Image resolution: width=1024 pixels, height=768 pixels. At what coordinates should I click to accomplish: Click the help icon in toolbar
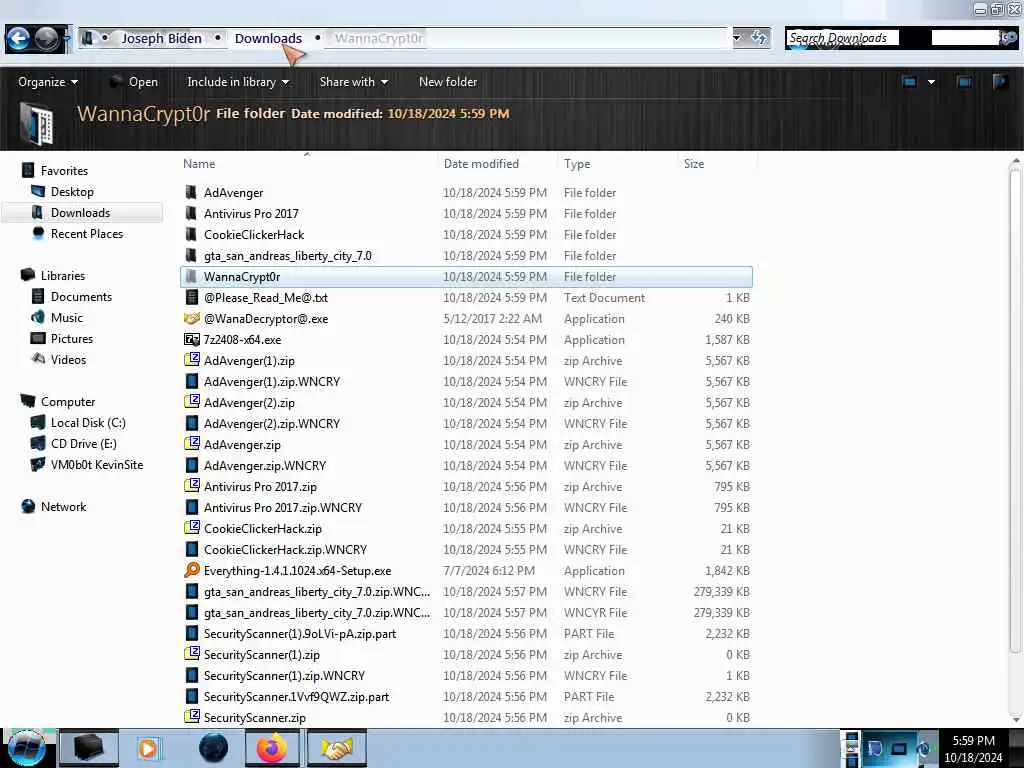(x=1000, y=82)
